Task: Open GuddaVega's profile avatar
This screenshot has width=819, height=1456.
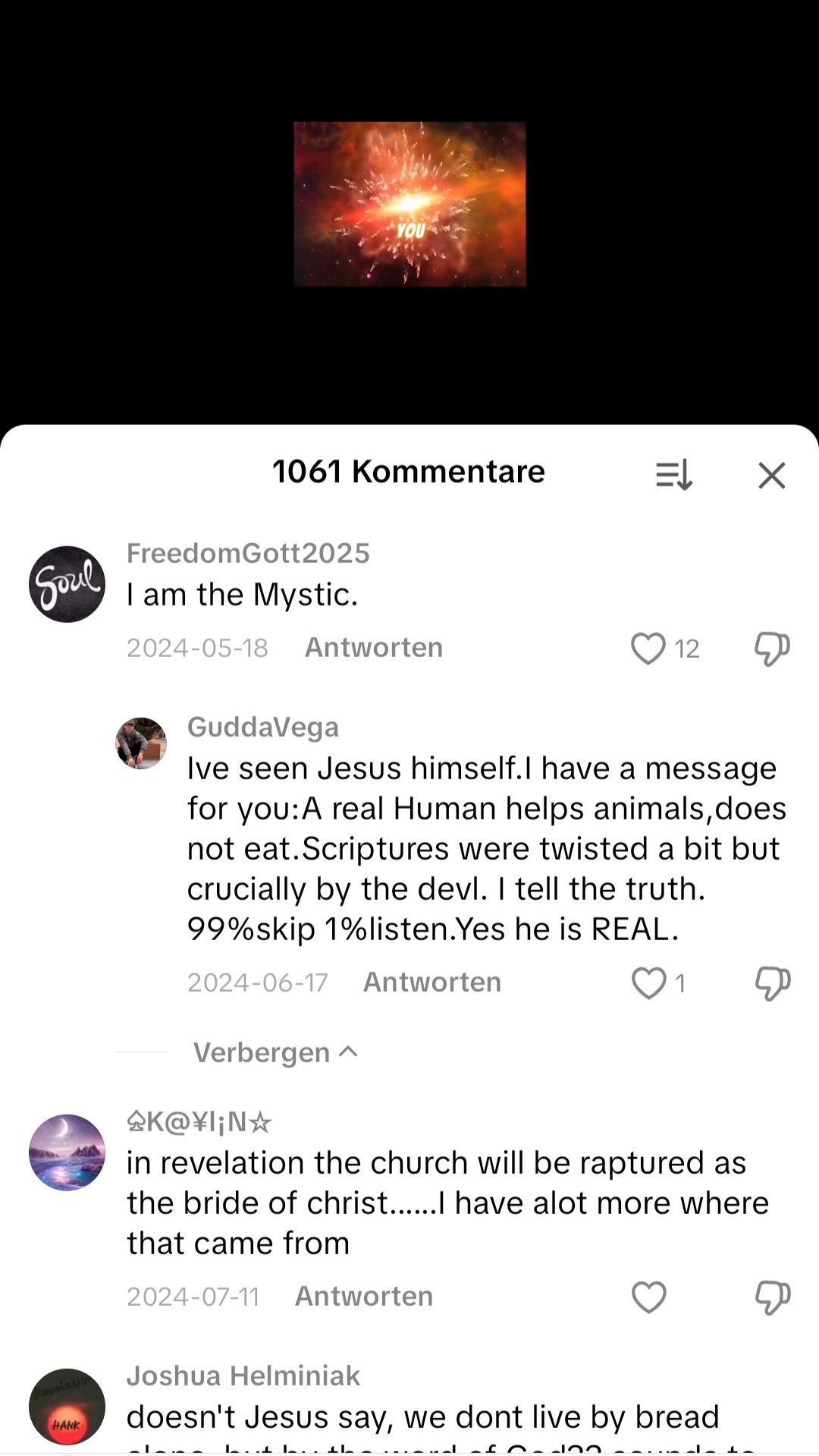Action: [141, 743]
